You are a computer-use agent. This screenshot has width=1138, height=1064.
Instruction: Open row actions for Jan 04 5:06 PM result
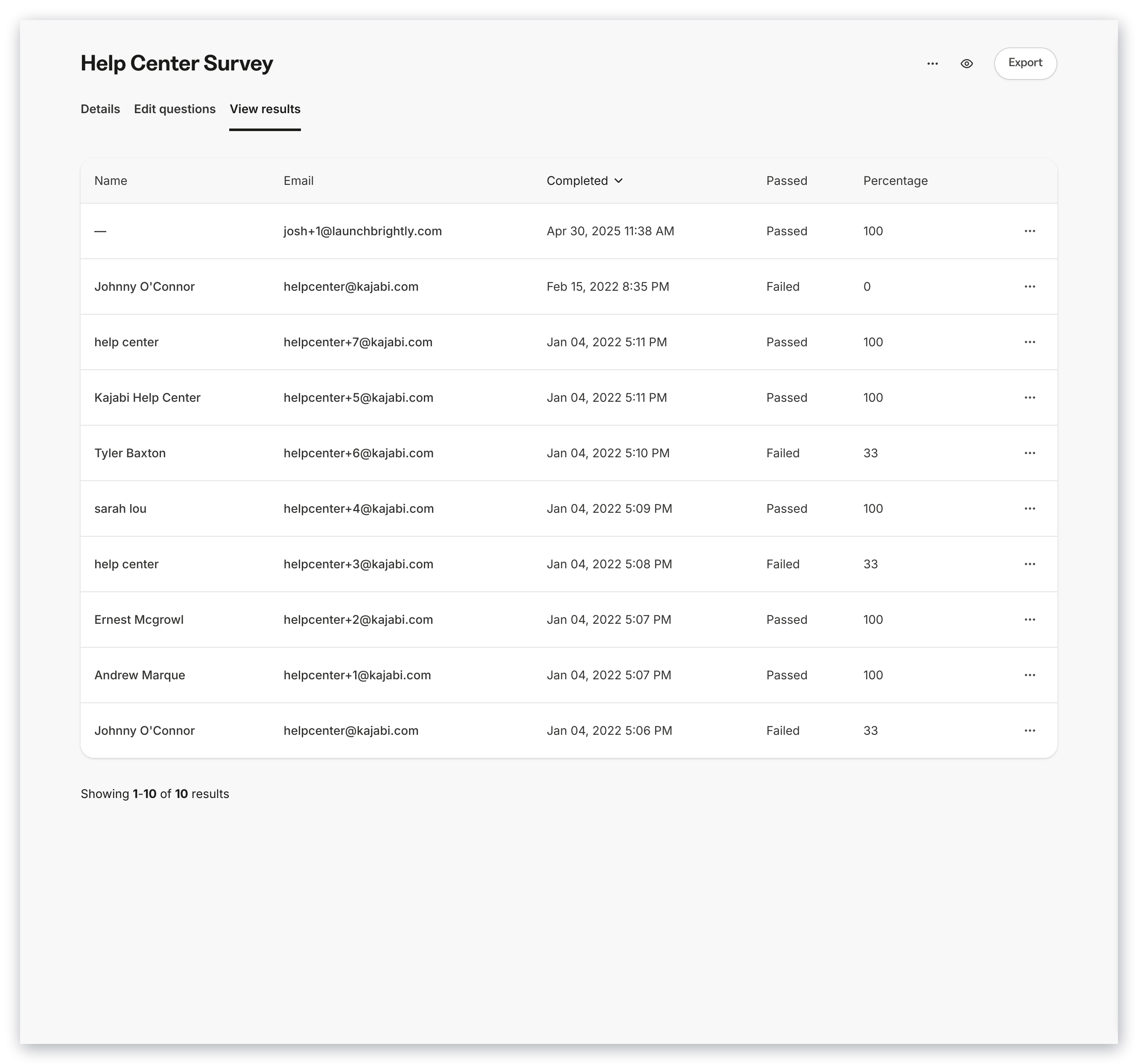click(1029, 731)
